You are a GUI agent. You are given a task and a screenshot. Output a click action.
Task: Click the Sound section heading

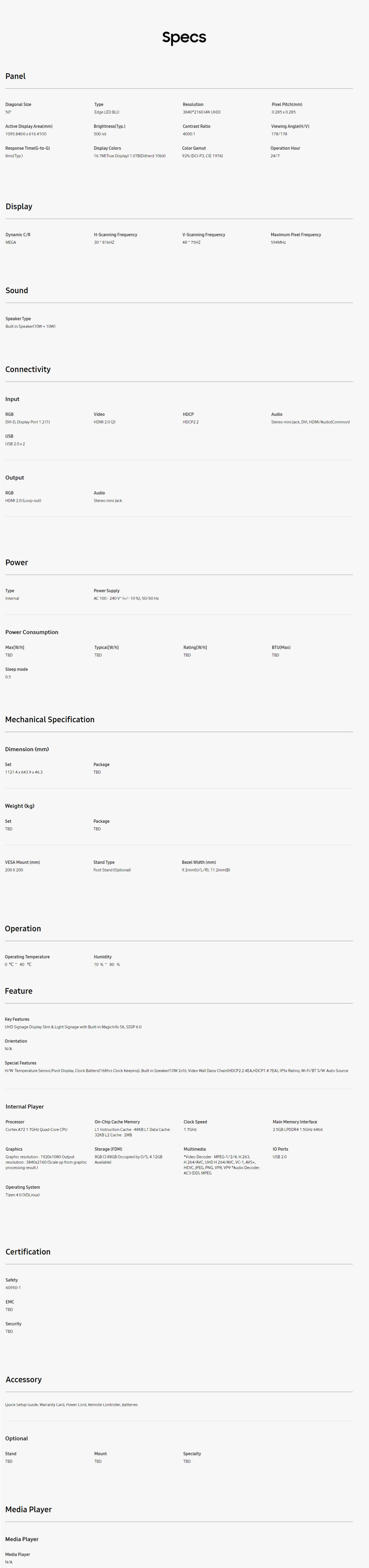tap(17, 290)
